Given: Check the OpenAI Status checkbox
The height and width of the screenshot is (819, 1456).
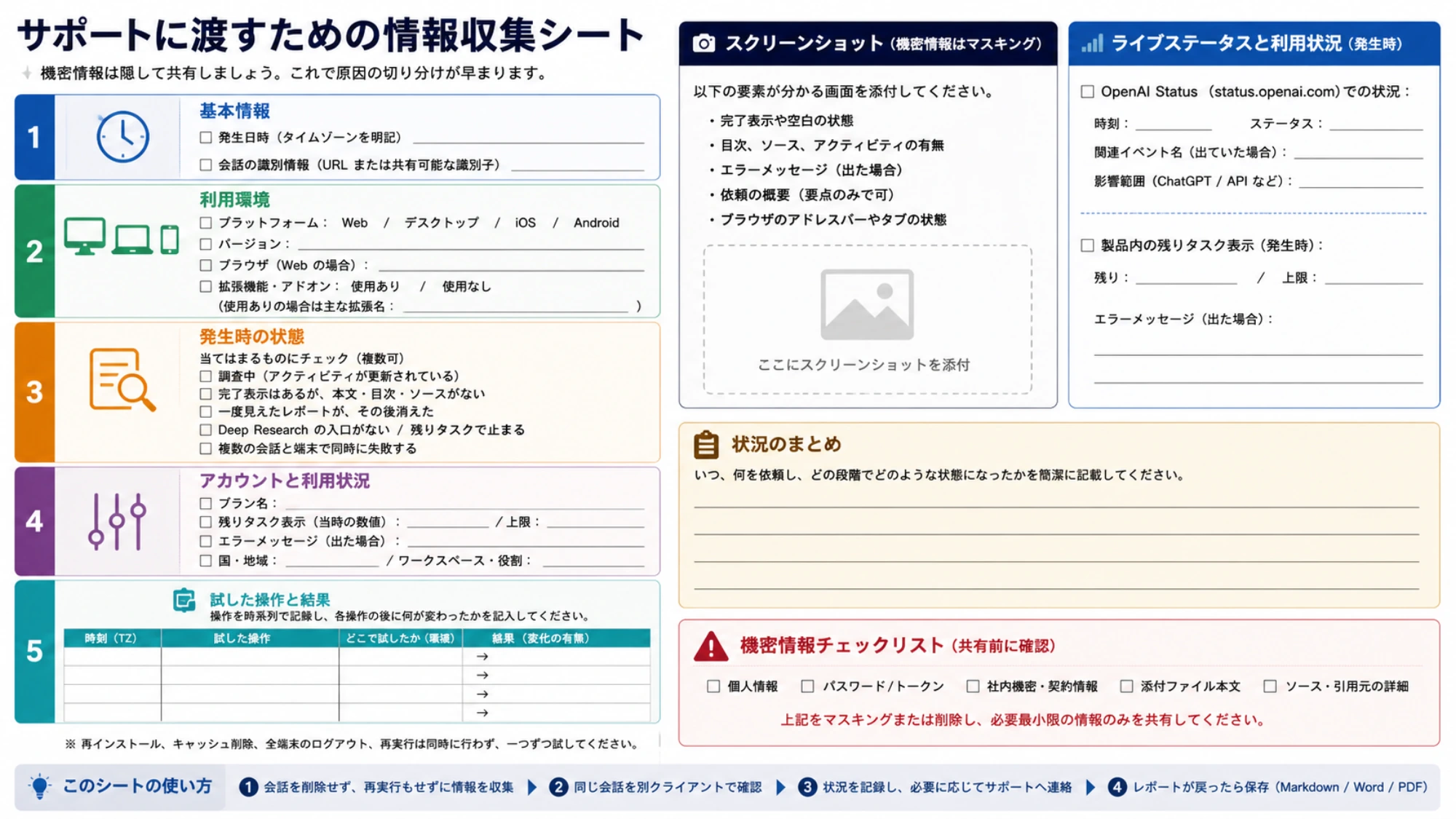Looking at the screenshot, I should pos(1088,92).
